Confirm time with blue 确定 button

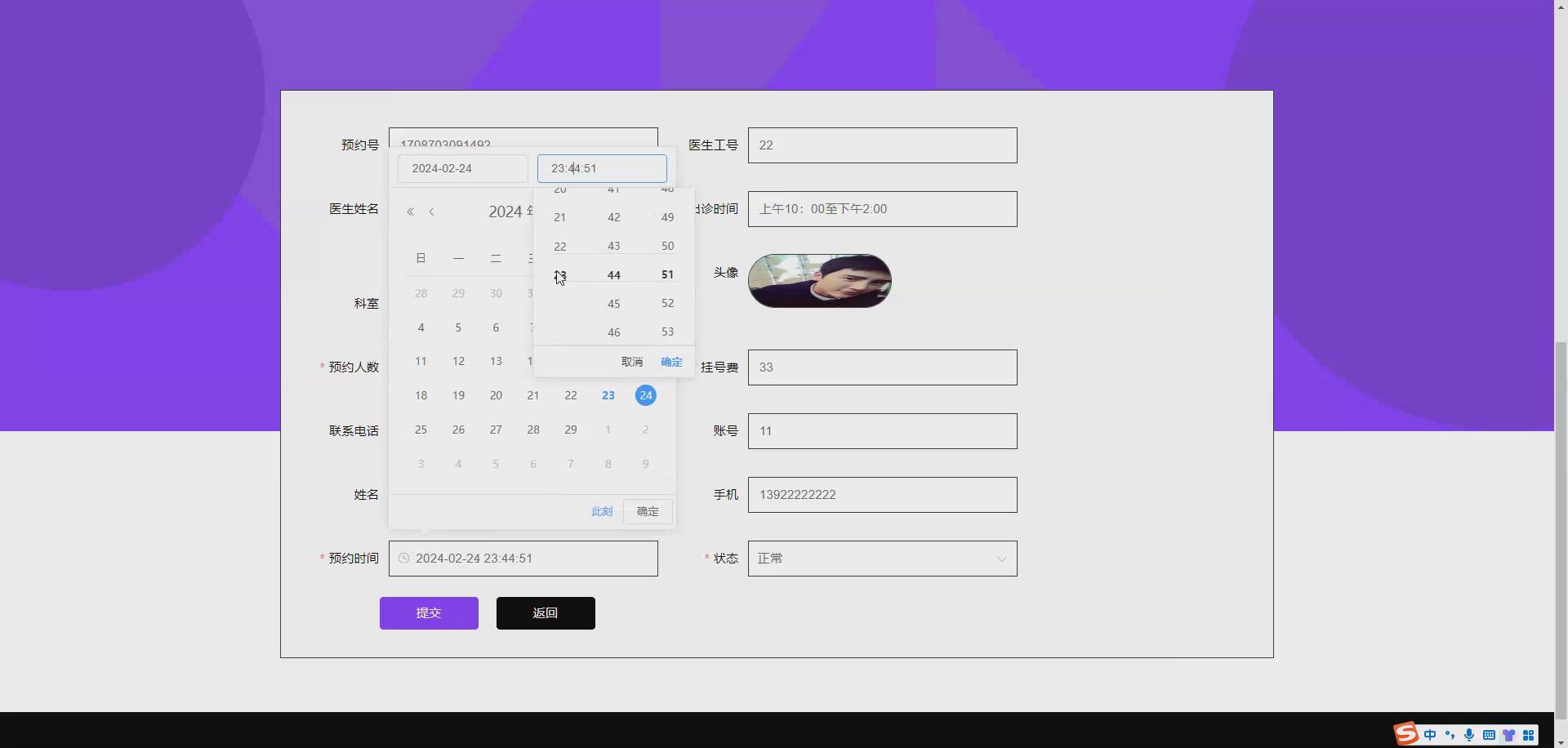[x=671, y=362]
